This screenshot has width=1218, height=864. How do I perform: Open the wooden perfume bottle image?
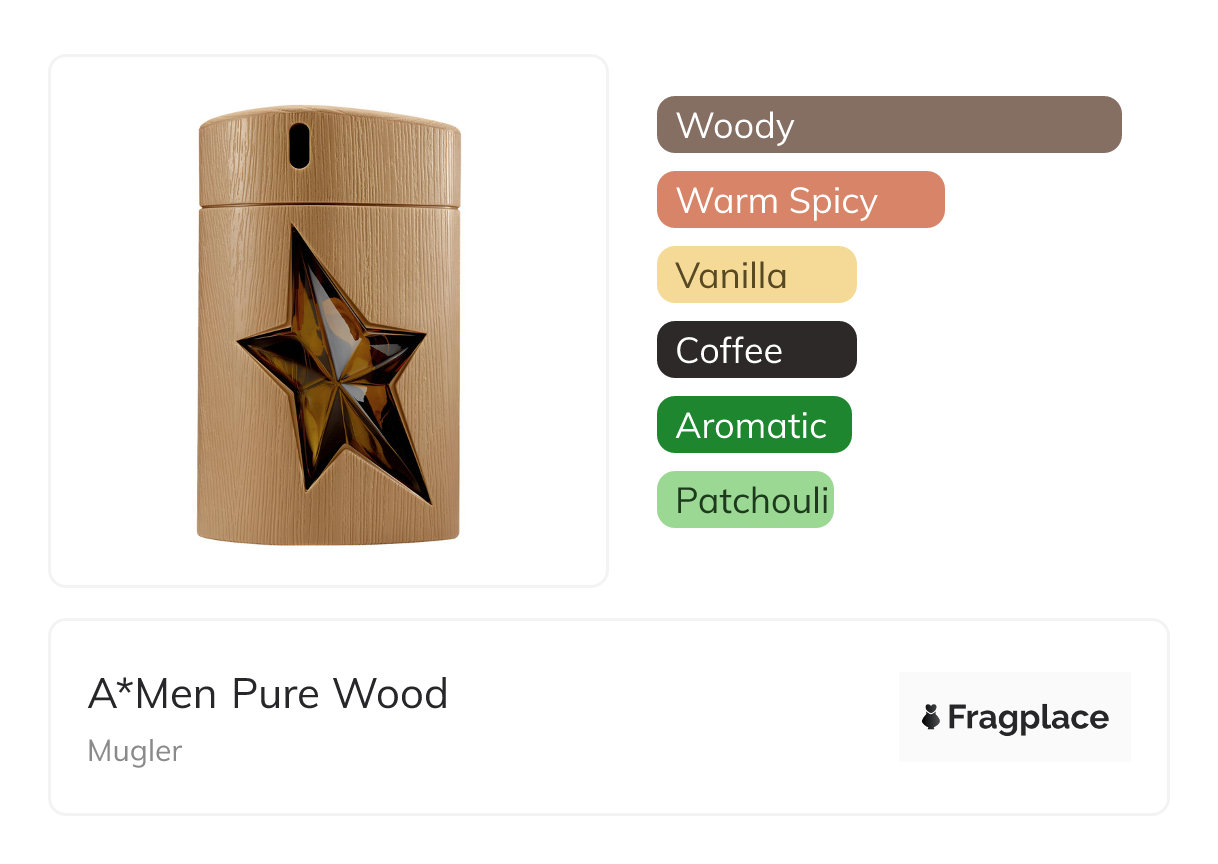pyautogui.click(x=329, y=325)
